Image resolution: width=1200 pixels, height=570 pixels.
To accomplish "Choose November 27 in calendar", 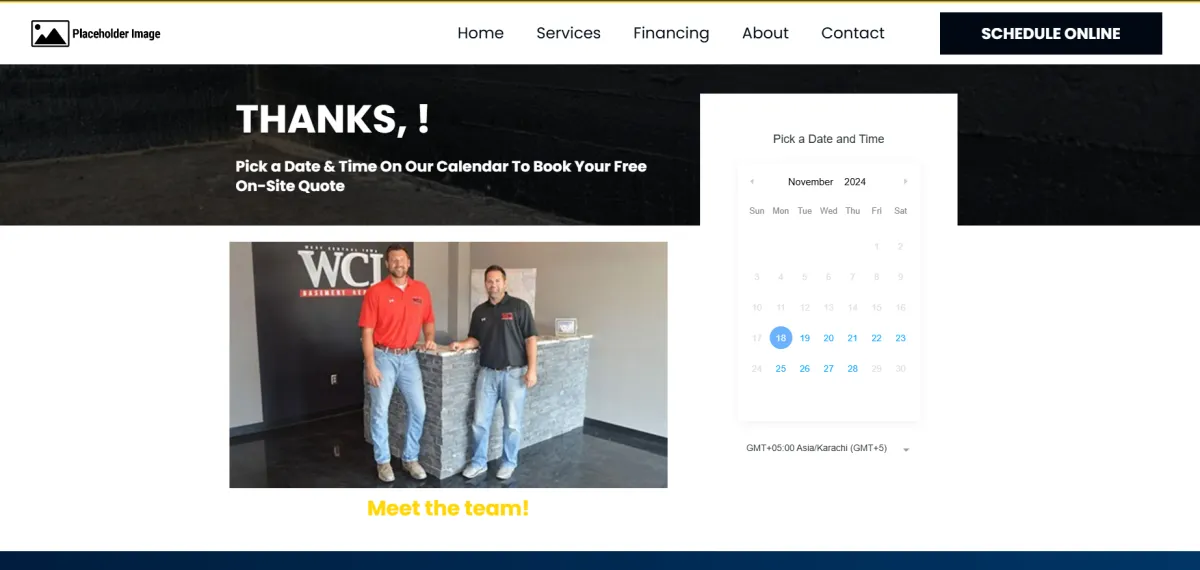I will click(x=829, y=369).
